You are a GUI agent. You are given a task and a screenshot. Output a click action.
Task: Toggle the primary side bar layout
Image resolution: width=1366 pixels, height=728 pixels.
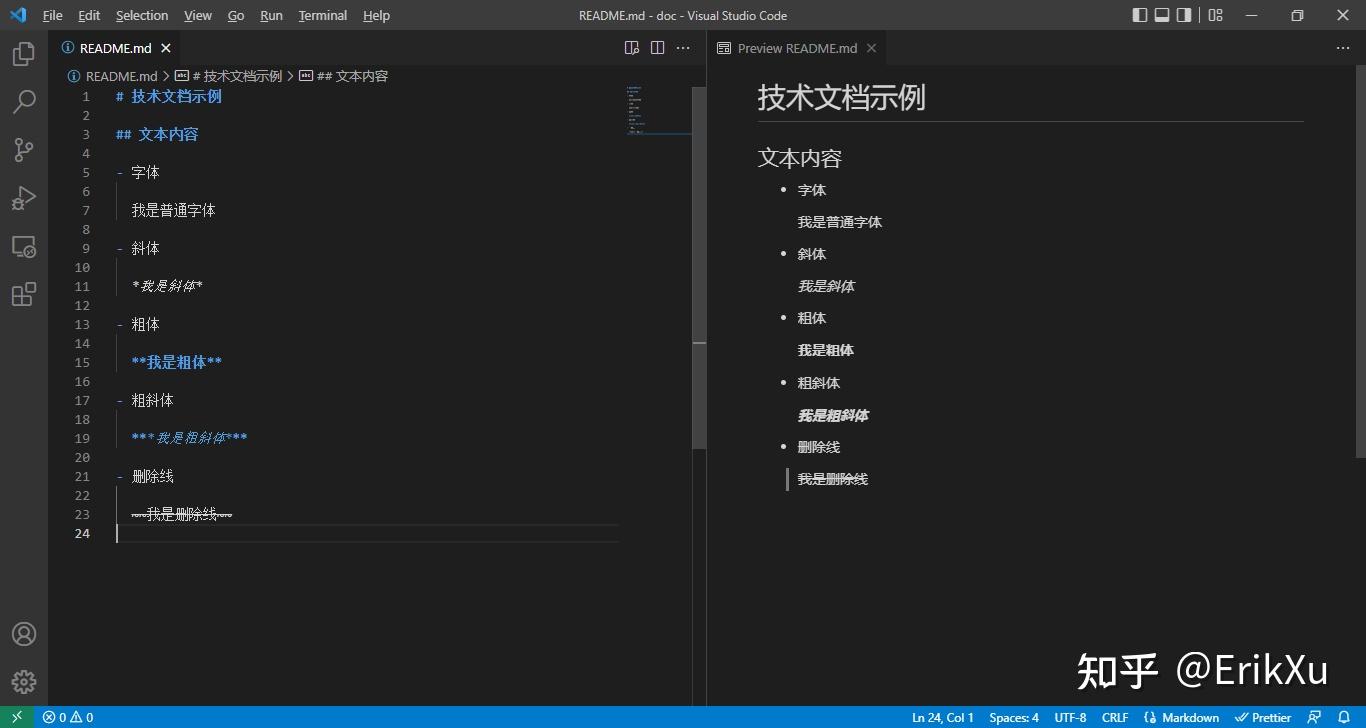pyautogui.click(x=1140, y=15)
